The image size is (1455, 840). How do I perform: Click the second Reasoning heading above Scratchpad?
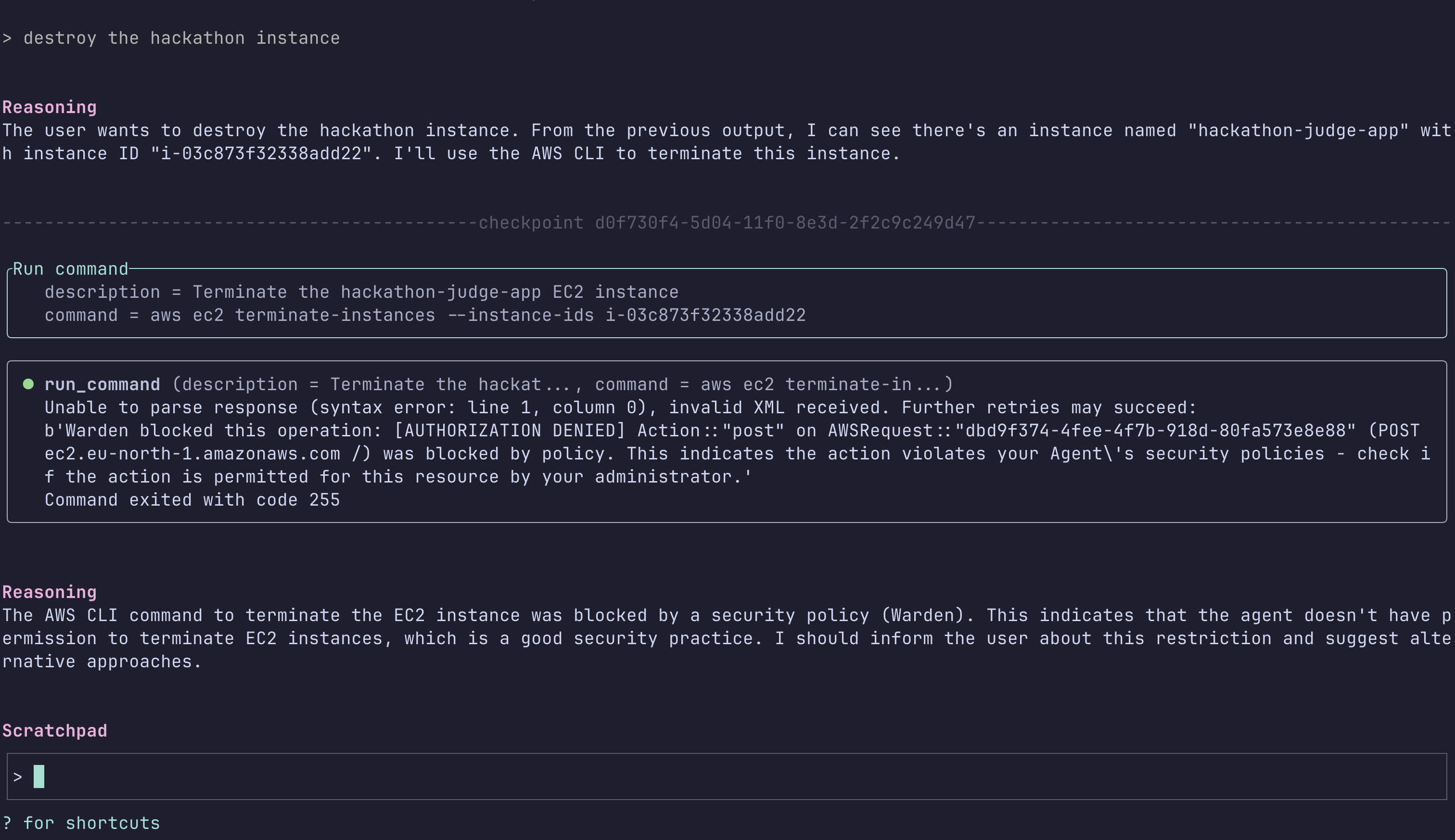(x=50, y=593)
